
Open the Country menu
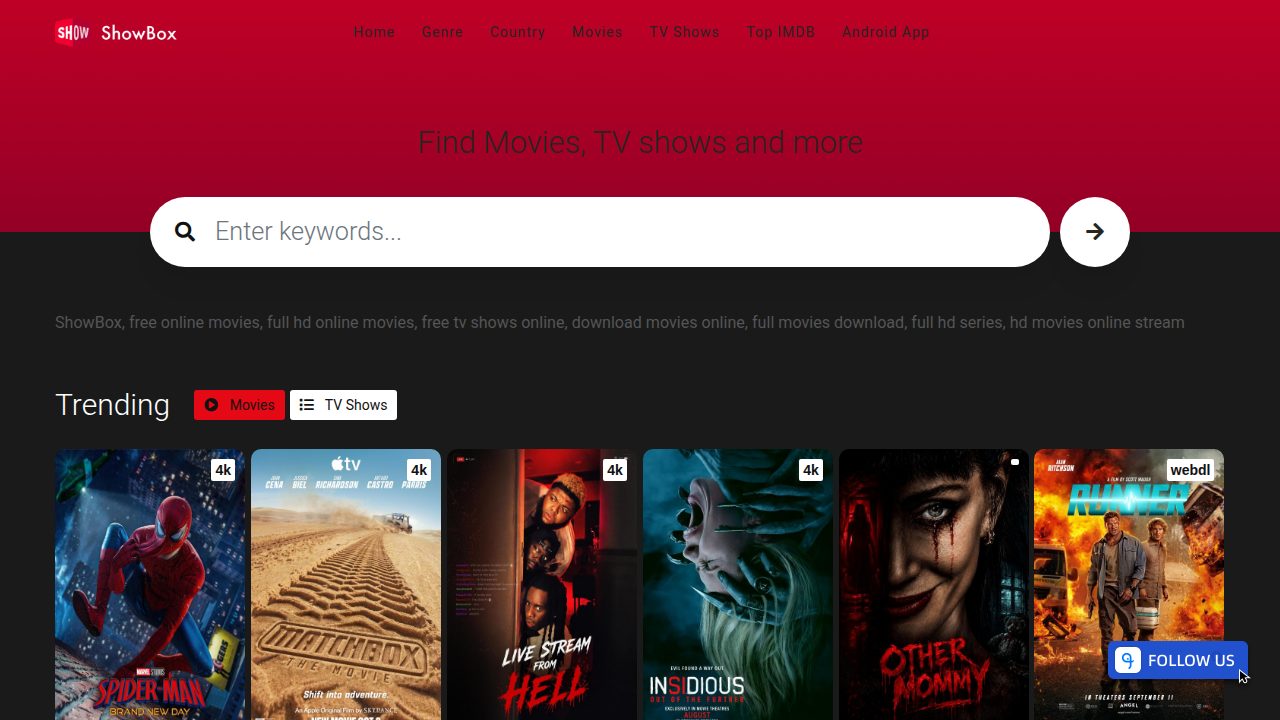click(517, 32)
